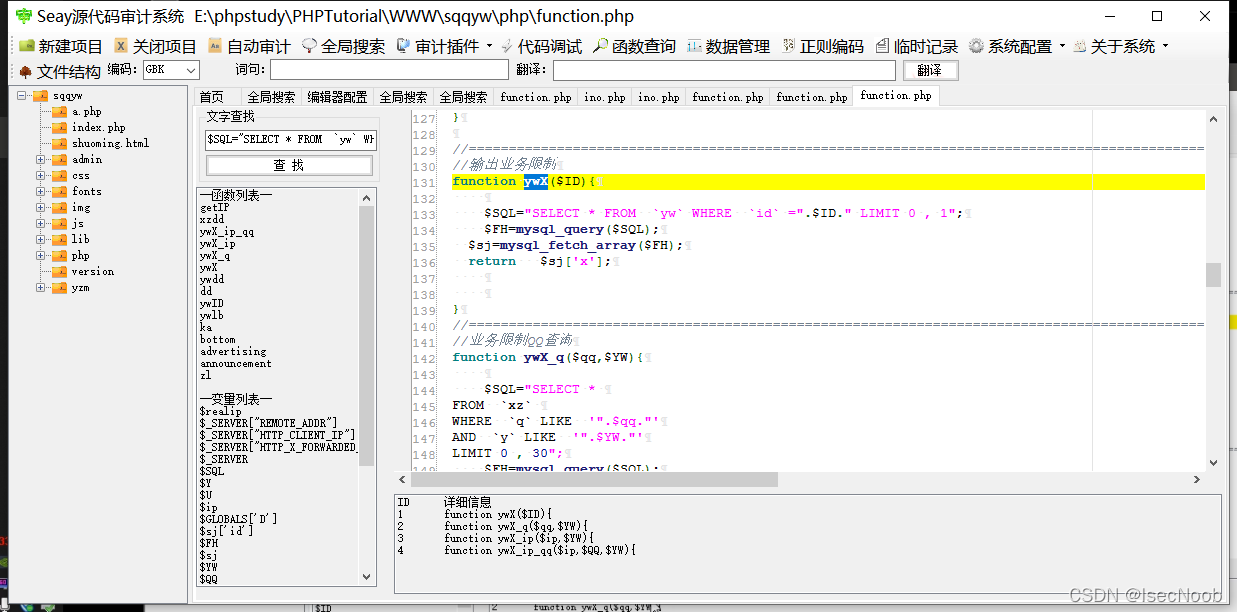Select ywX_ip_qq in the function list
Viewport: 1237px width, 612px height.
pos(226,232)
